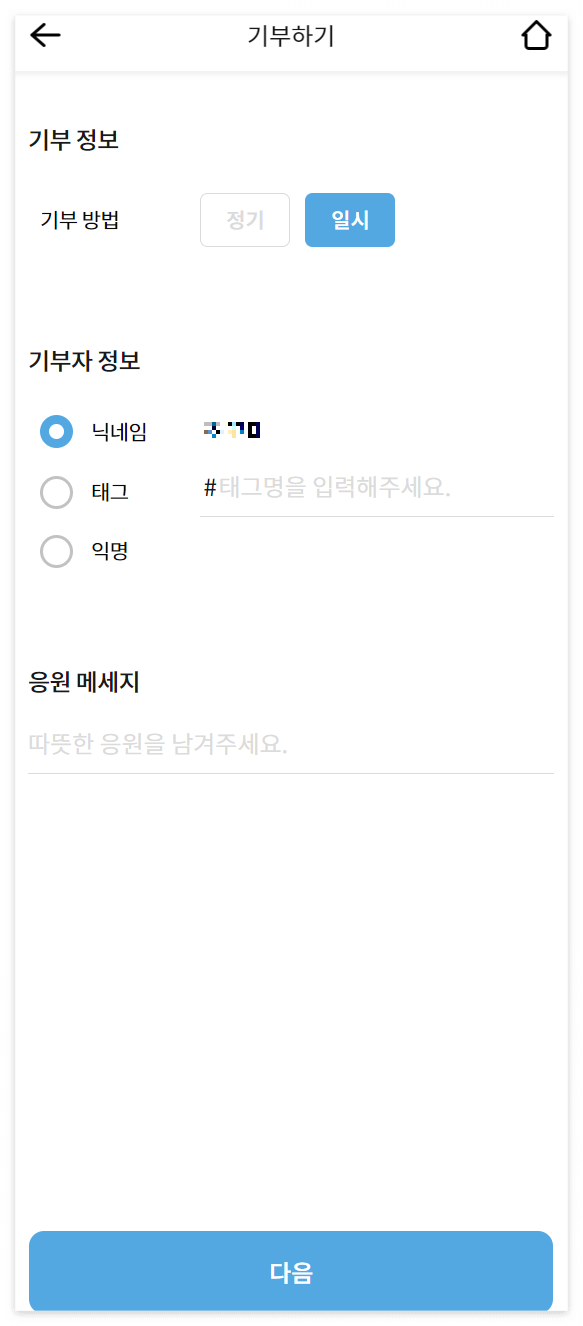This screenshot has width=583, height=1326.
Task: Toggle the 정기 donation option
Action: 244,219
